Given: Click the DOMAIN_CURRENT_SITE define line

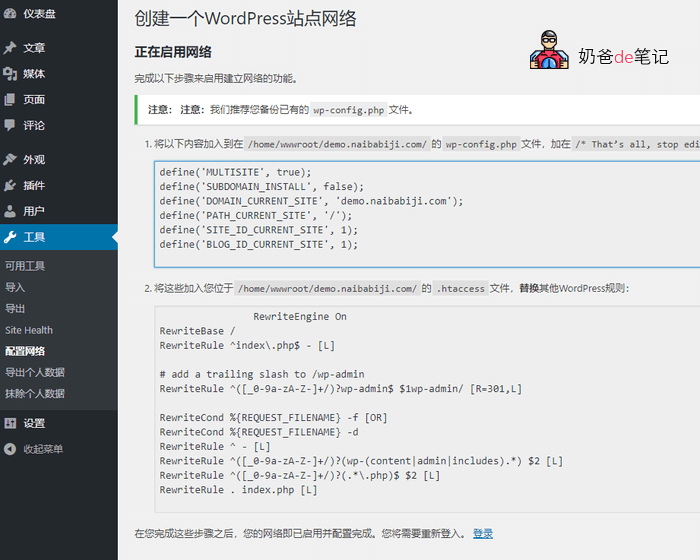Looking at the screenshot, I should point(311,201).
